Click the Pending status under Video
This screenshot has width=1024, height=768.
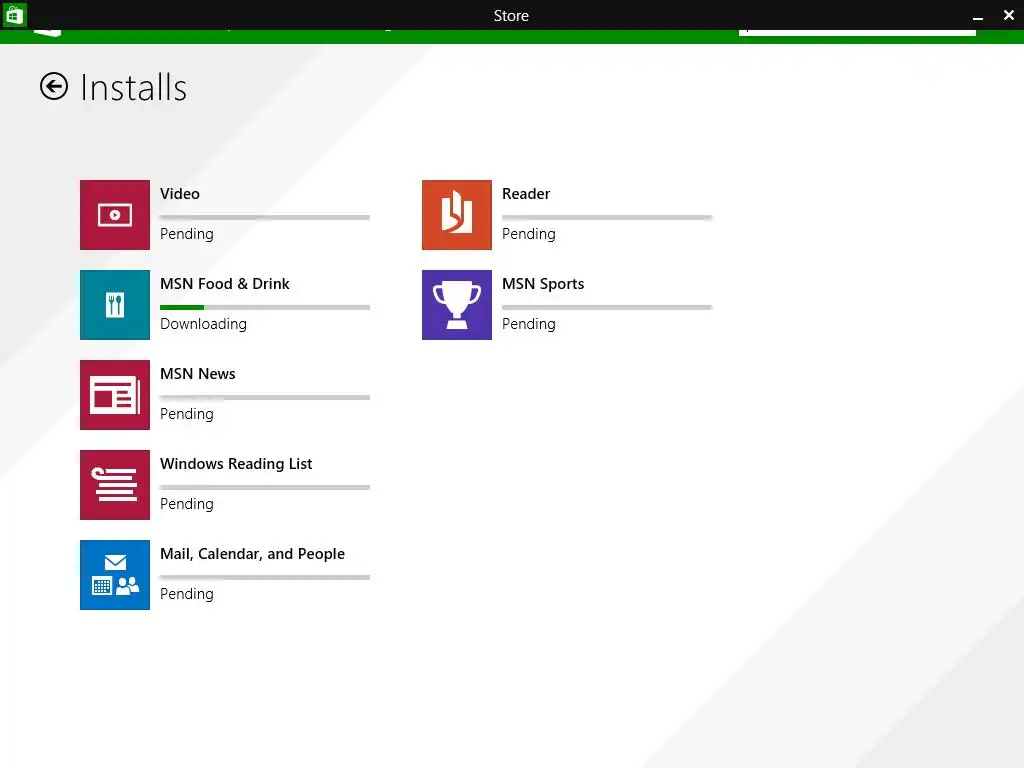187,234
